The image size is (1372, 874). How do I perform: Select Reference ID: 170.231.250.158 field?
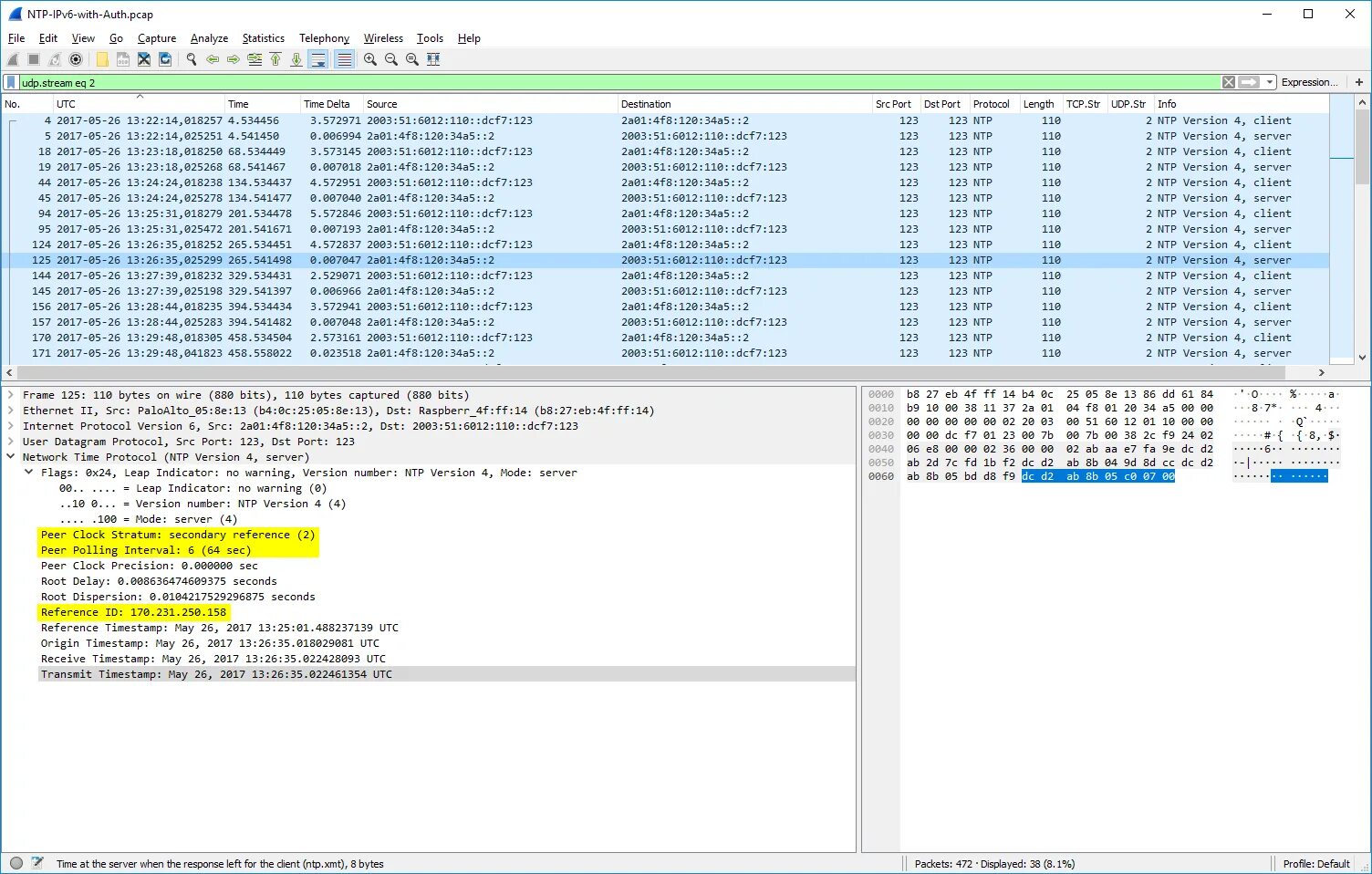[x=133, y=612]
